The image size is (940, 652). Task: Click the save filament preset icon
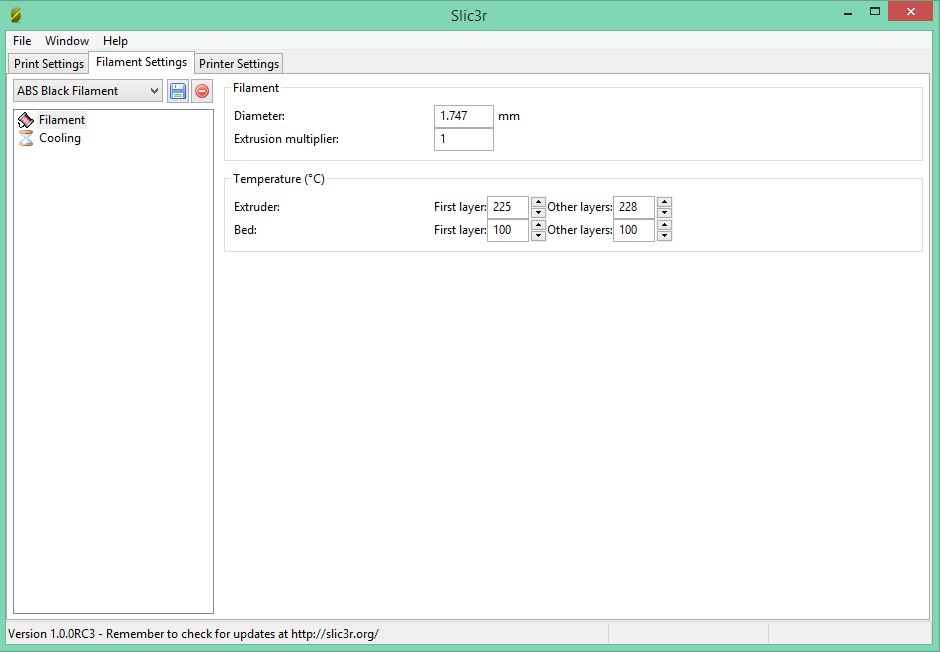point(178,91)
